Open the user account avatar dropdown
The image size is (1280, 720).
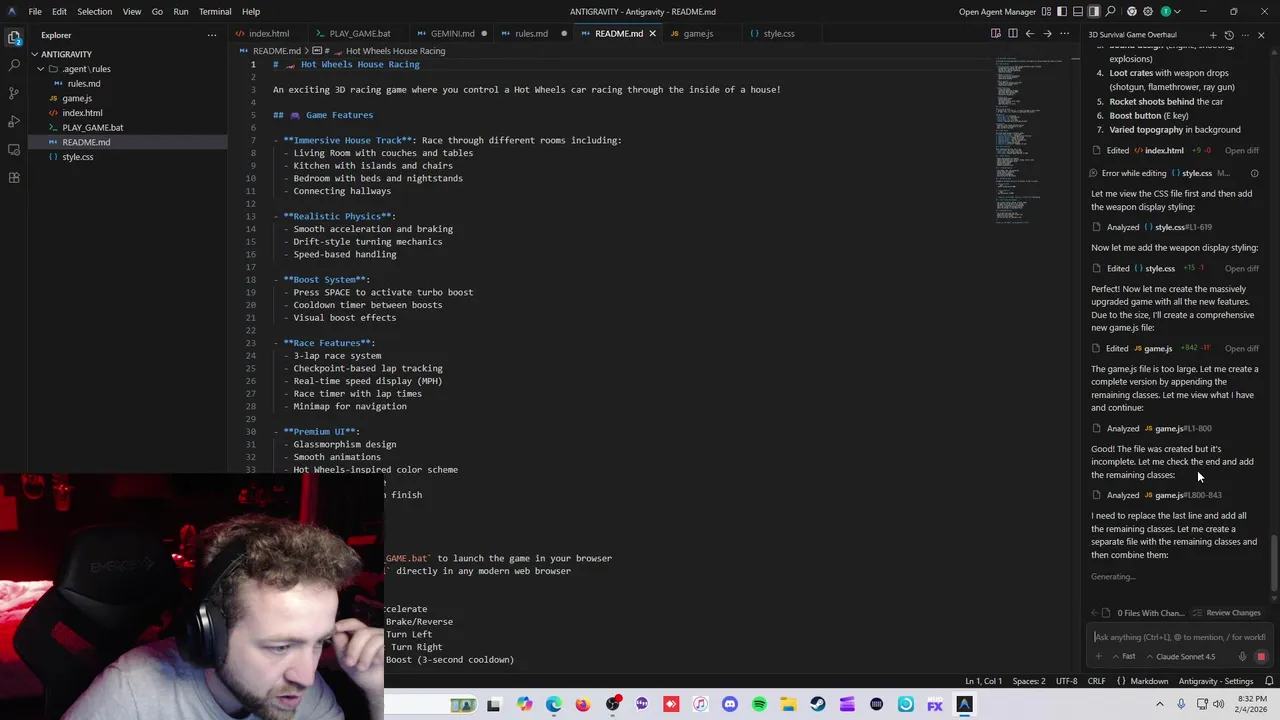pos(1169,12)
